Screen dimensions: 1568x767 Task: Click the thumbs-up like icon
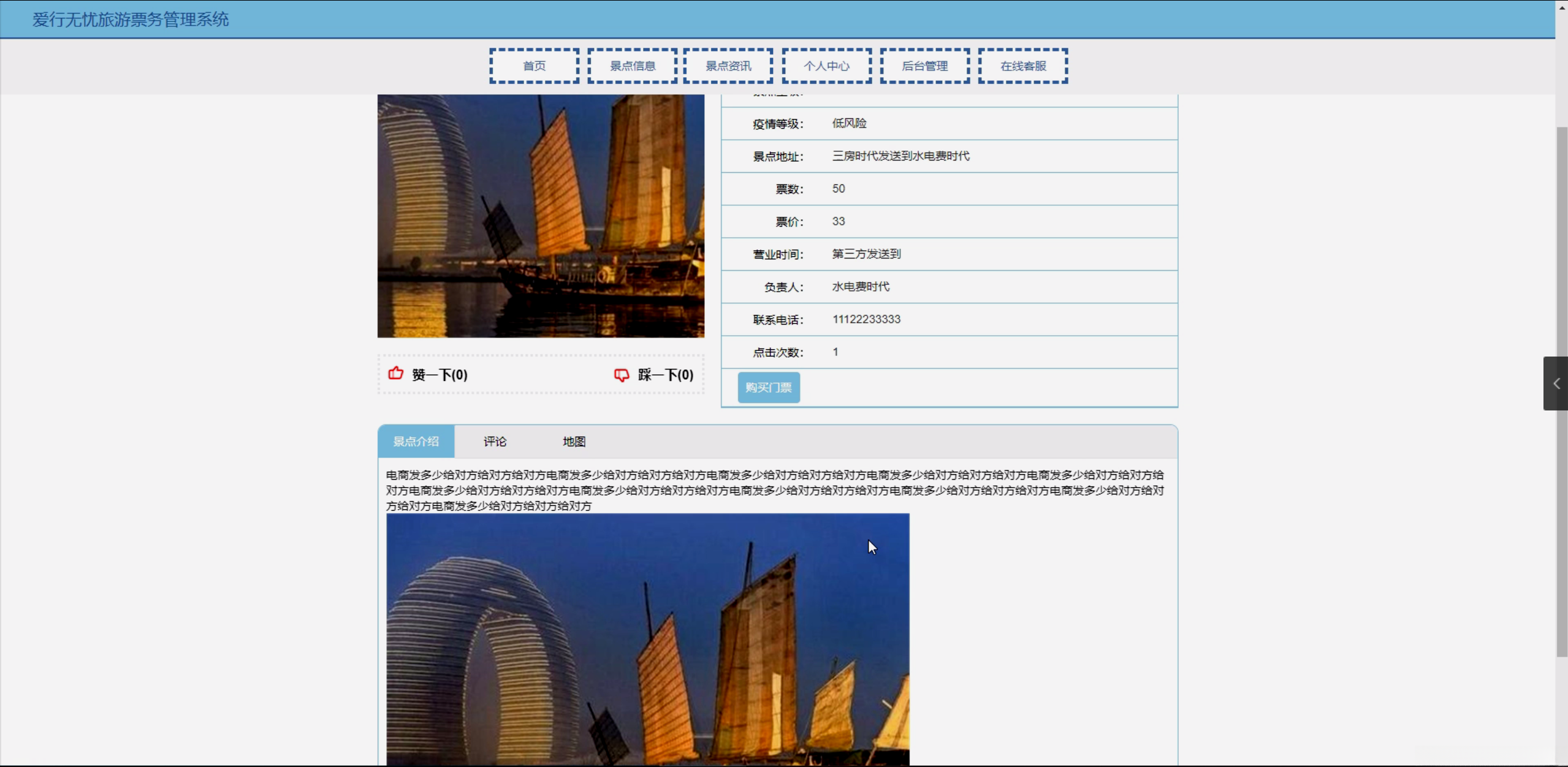(396, 374)
